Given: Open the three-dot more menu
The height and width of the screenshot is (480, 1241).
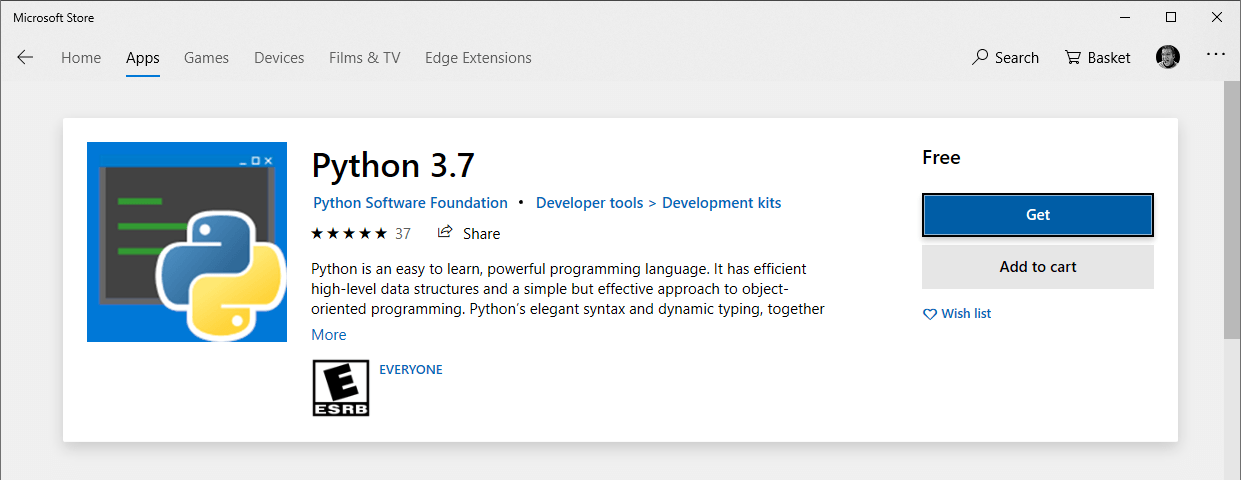Looking at the screenshot, I should (1215, 55).
